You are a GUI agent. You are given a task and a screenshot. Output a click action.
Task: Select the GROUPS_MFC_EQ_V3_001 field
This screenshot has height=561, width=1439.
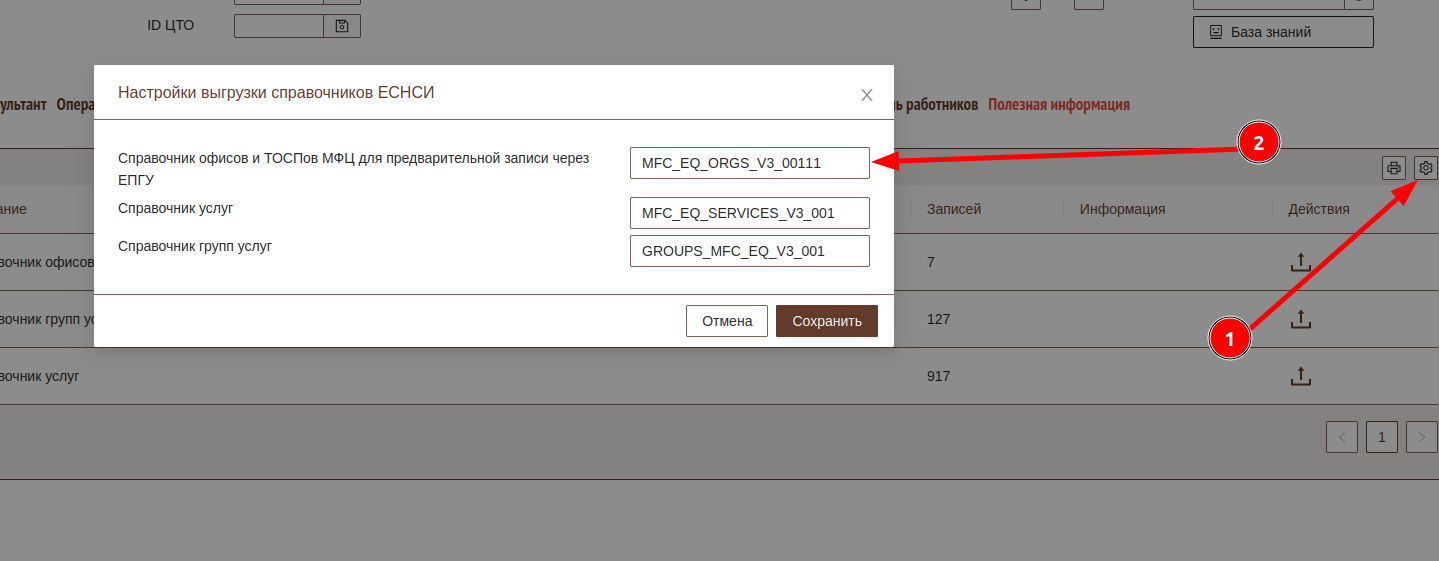[x=749, y=251]
